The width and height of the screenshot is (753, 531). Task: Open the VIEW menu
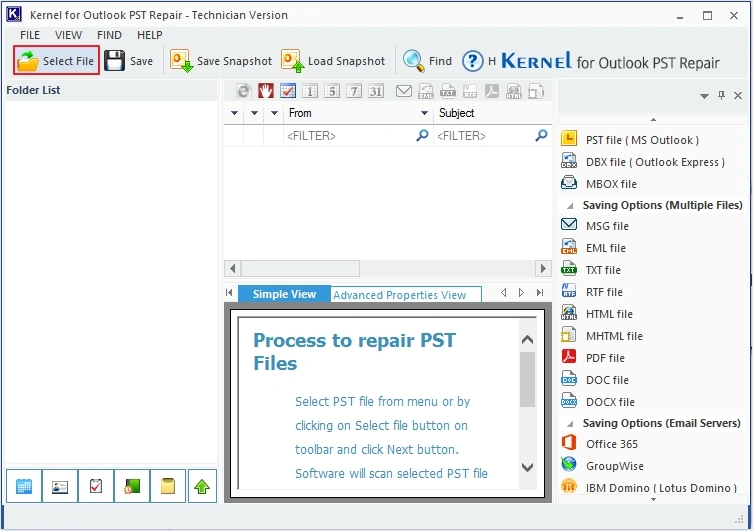coord(68,35)
